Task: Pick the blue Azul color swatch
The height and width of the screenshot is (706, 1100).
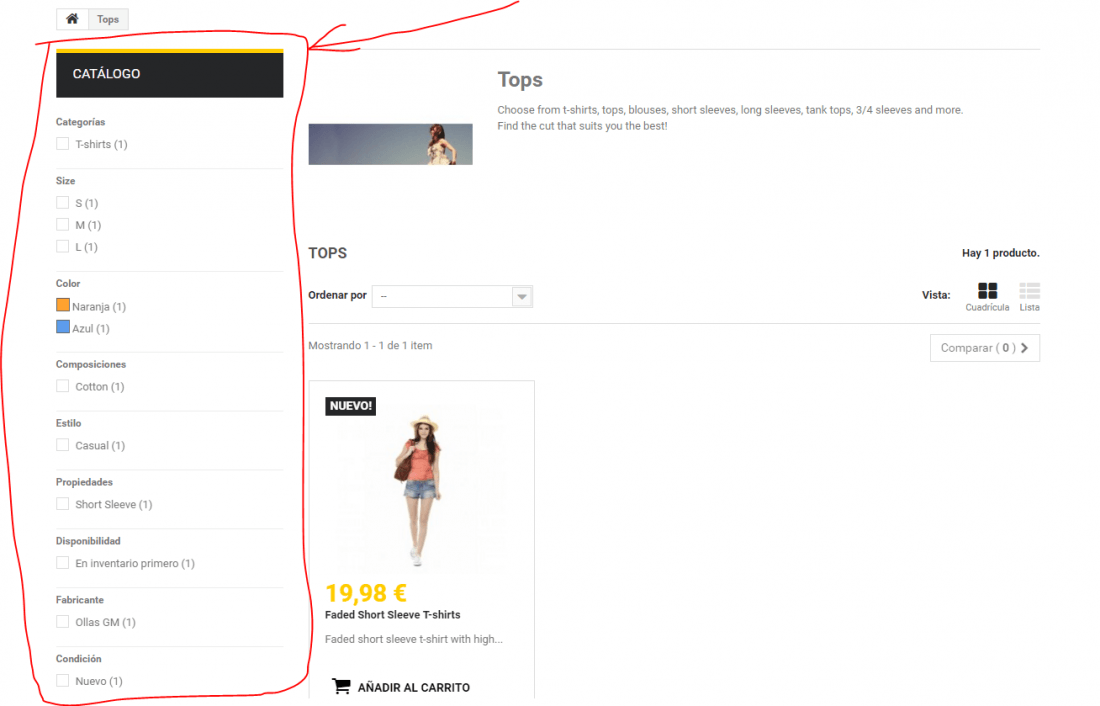Action: coord(63,327)
